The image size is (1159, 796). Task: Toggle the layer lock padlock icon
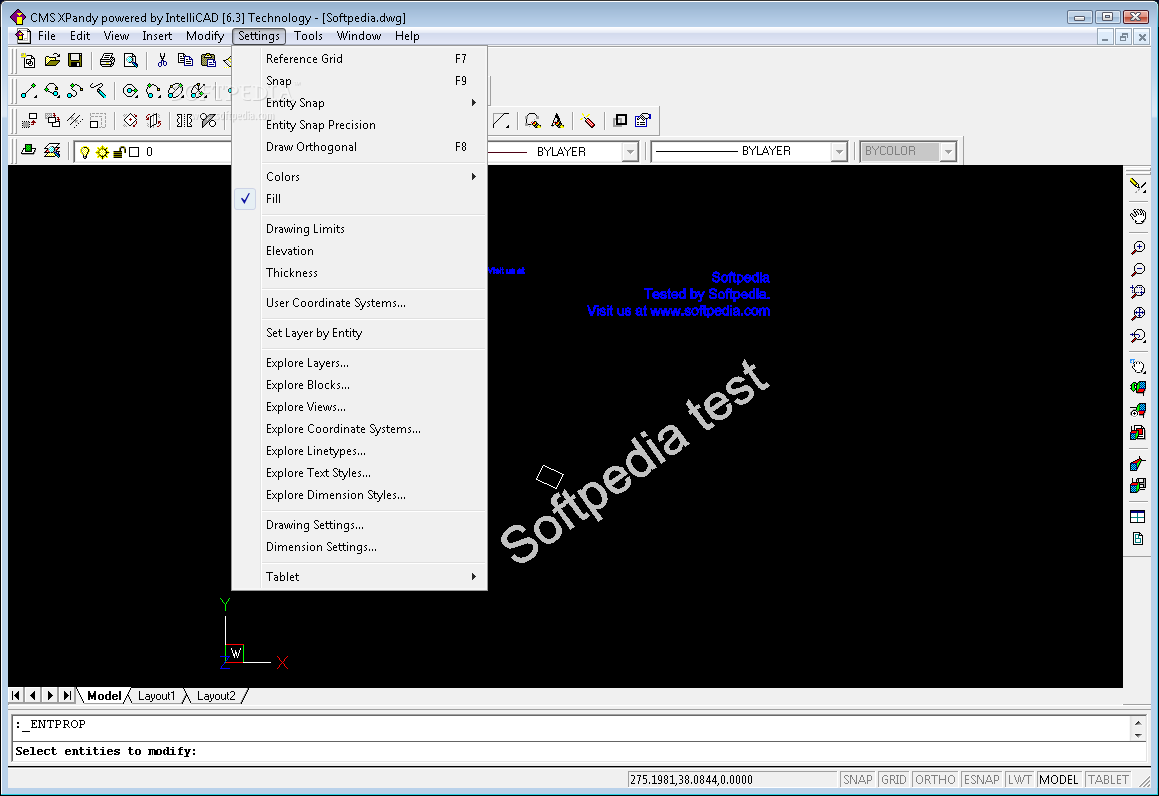[119, 152]
